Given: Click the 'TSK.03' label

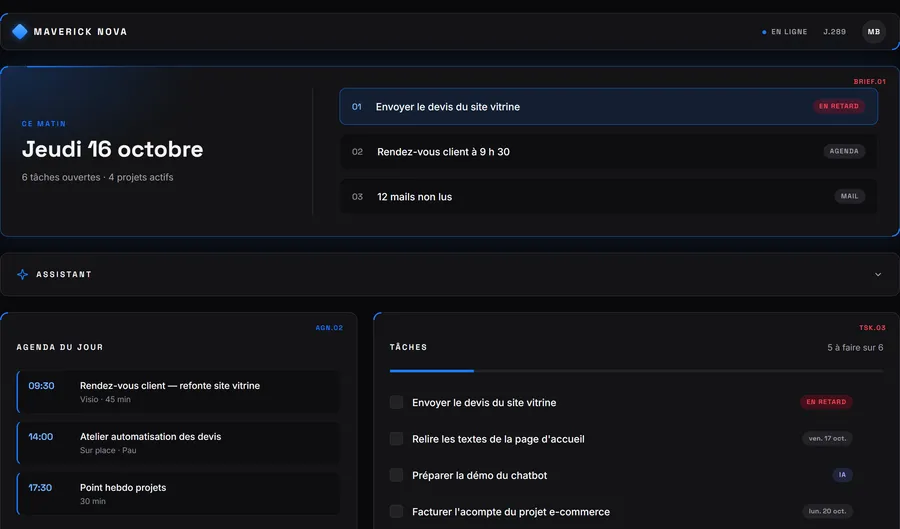Looking at the screenshot, I should (x=872, y=328).
